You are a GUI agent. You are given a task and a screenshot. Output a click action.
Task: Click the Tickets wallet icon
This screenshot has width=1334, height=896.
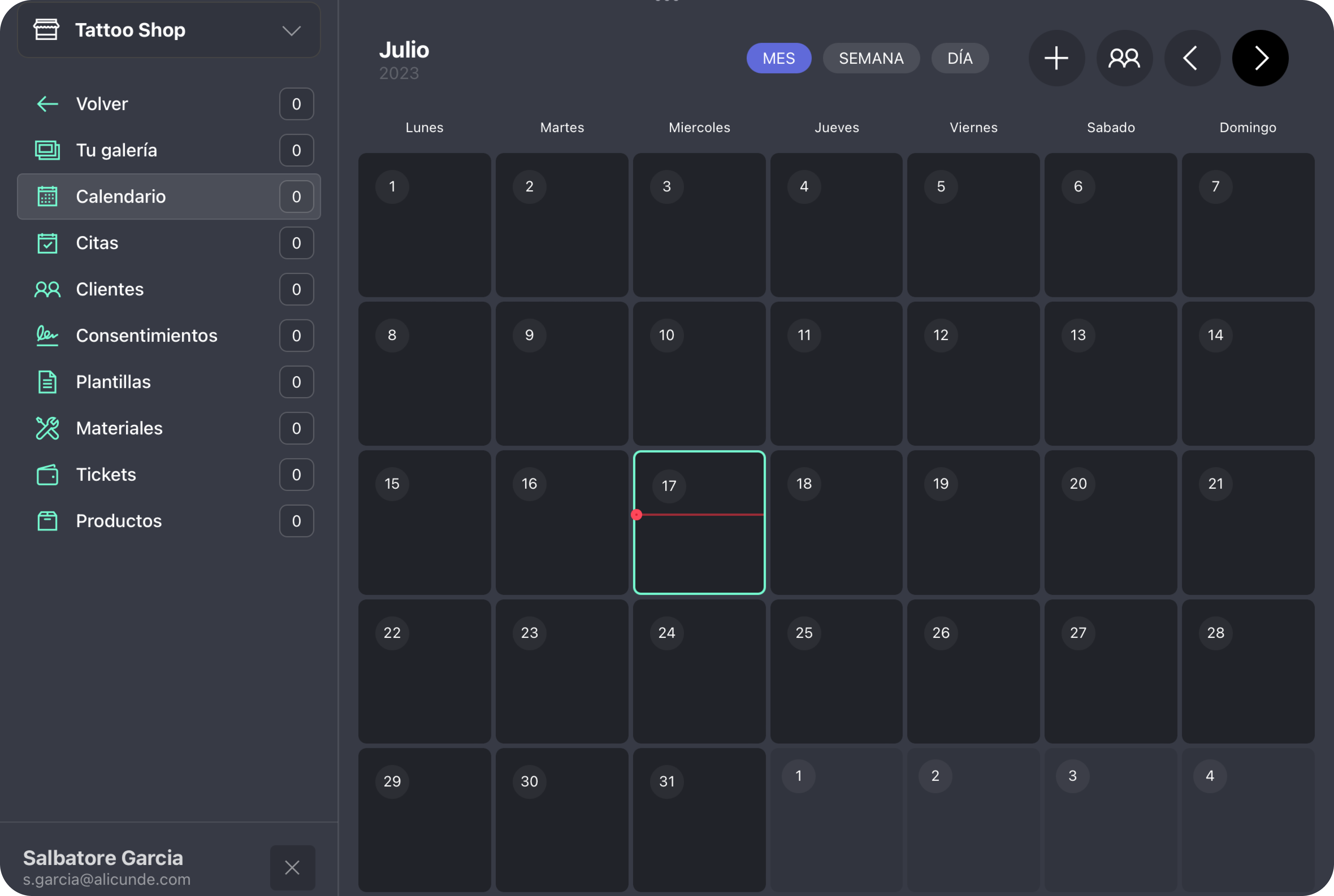click(48, 474)
